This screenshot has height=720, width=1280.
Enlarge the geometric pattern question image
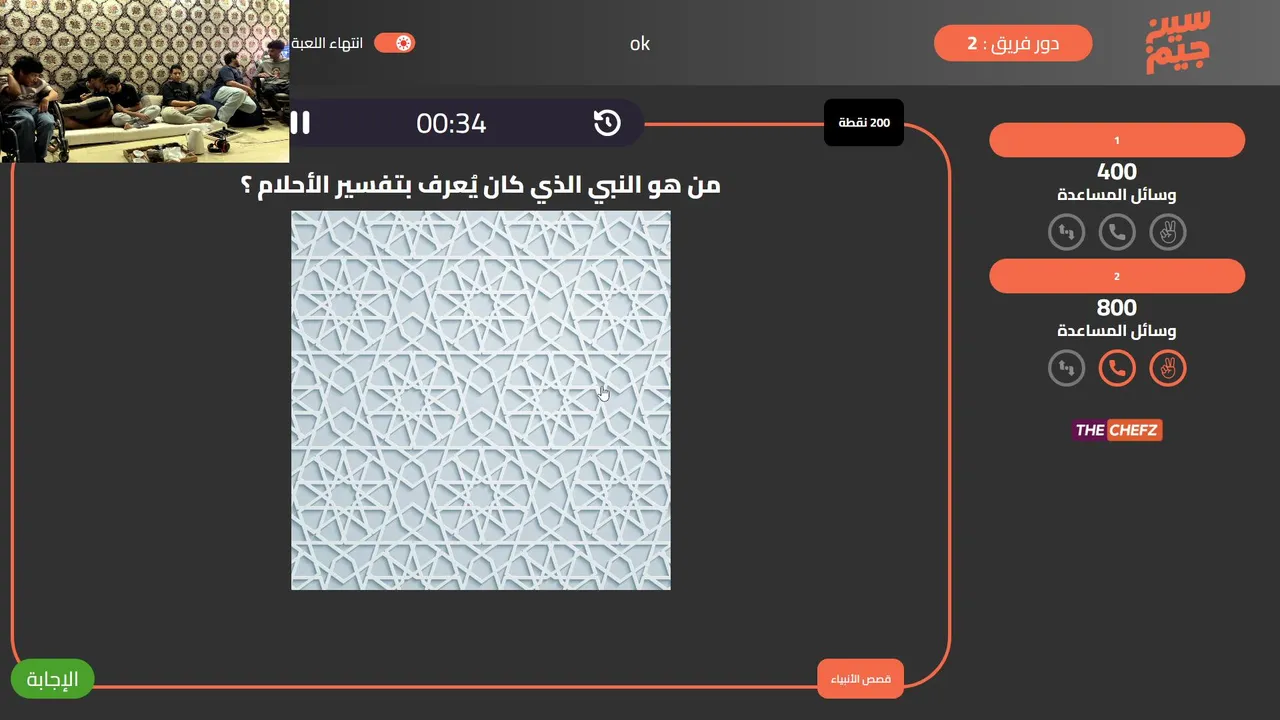click(x=481, y=400)
